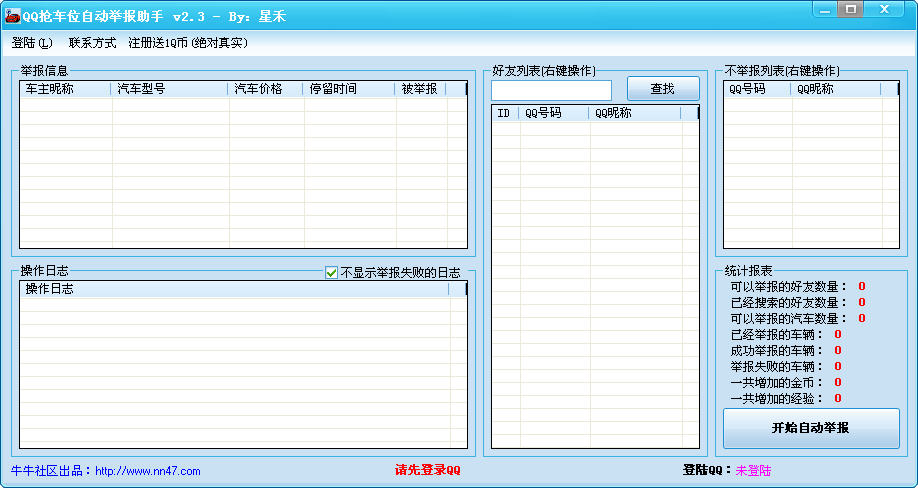This screenshot has width=918, height=488.
Task: Click the 查找 button
Action: tap(663, 89)
